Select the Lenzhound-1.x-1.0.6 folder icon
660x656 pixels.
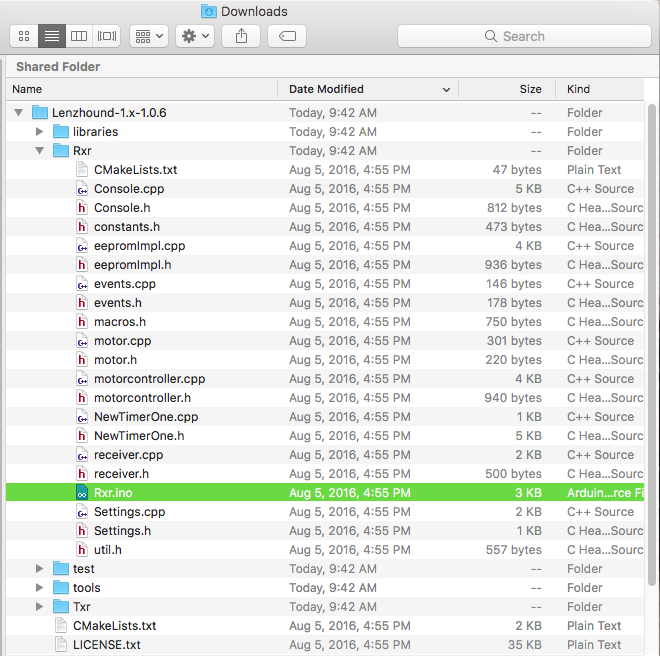40,112
